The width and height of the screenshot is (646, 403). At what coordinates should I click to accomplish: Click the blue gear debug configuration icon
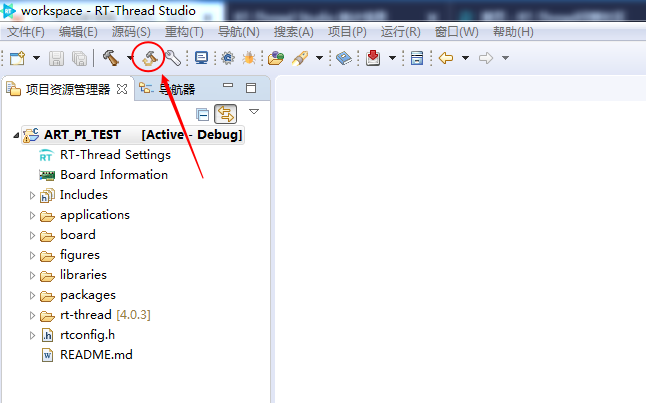pyautogui.click(x=228, y=58)
